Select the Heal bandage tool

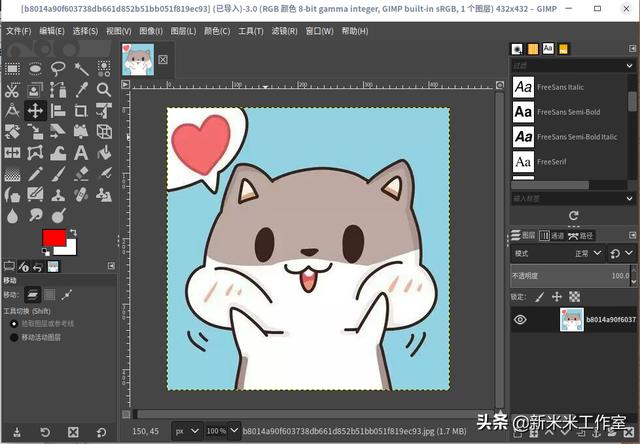click(81, 195)
